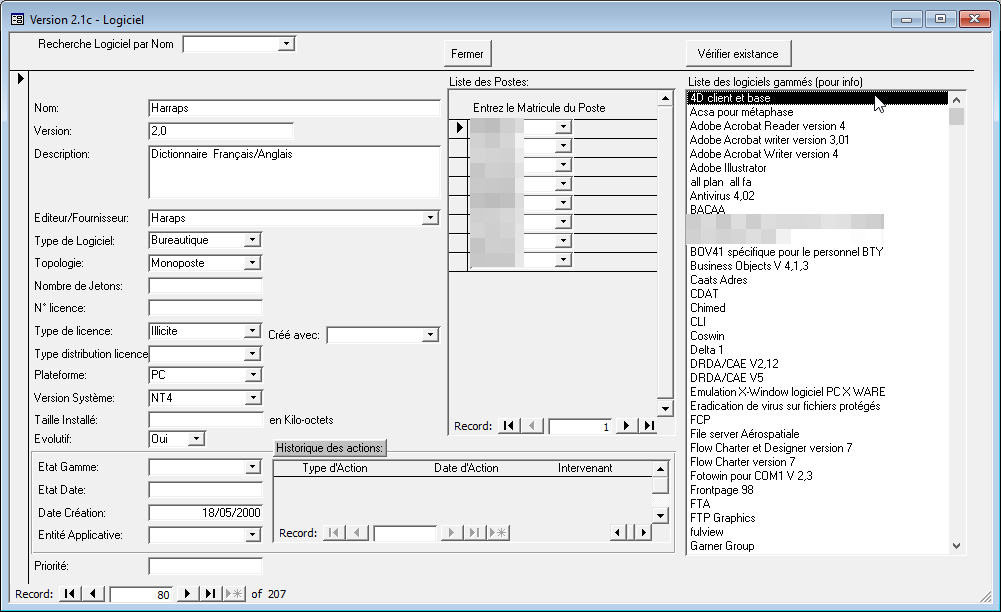The width and height of the screenshot is (1001, 612).
Task: Open first Matricule du Poste row dropdown
Action: coord(562,127)
